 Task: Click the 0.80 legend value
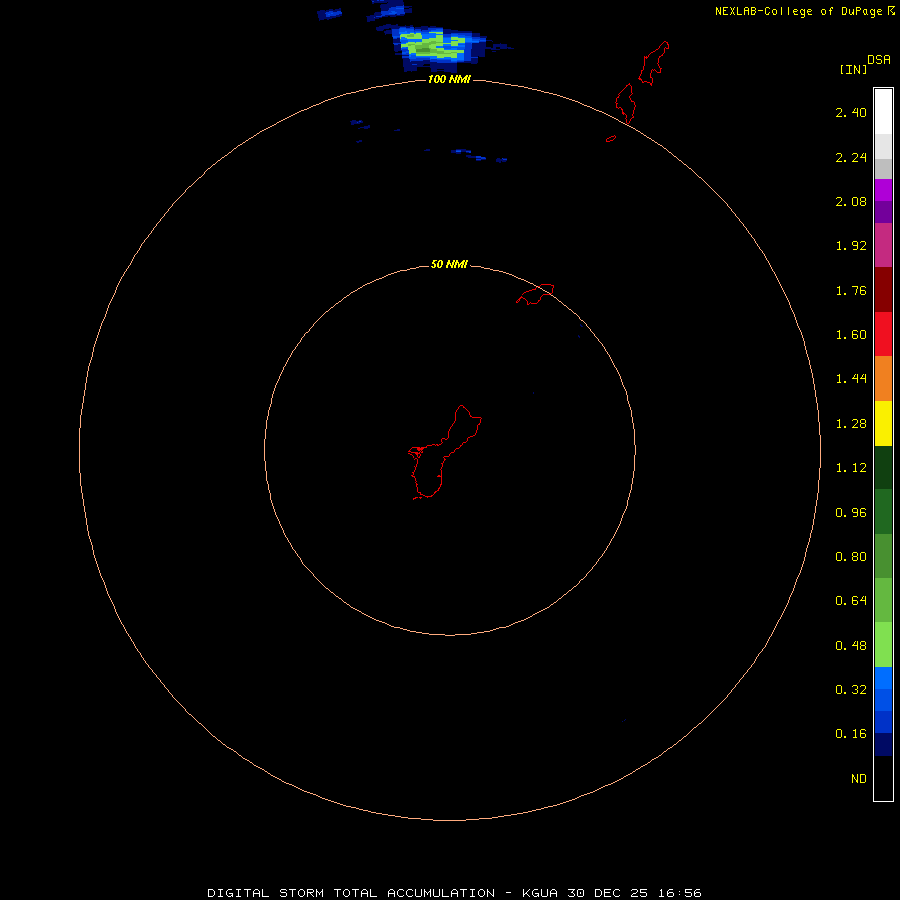point(851,557)
